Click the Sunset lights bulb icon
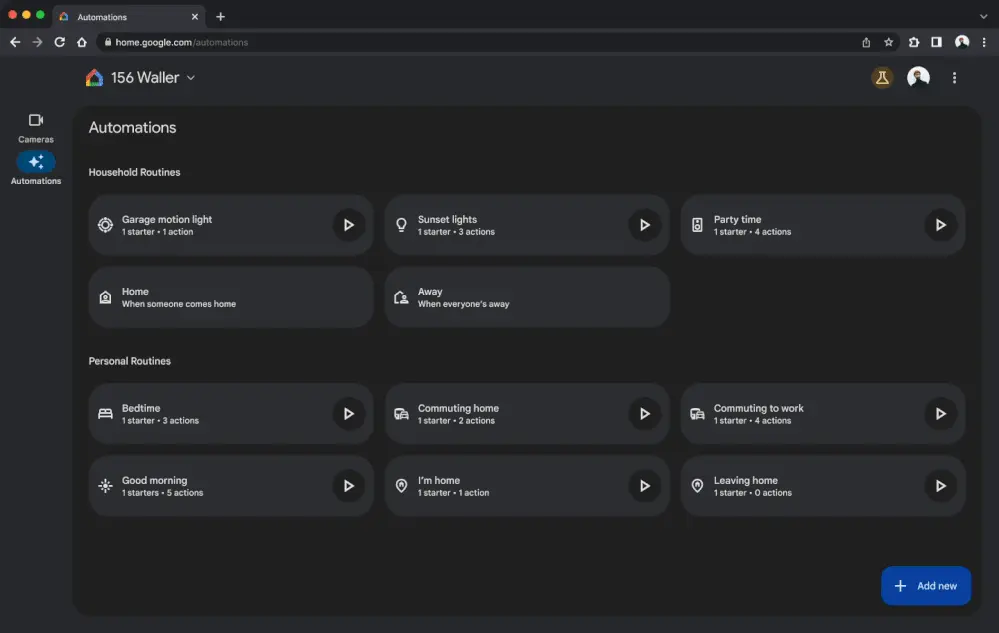999x633 pixels. [x=401, y=225]
